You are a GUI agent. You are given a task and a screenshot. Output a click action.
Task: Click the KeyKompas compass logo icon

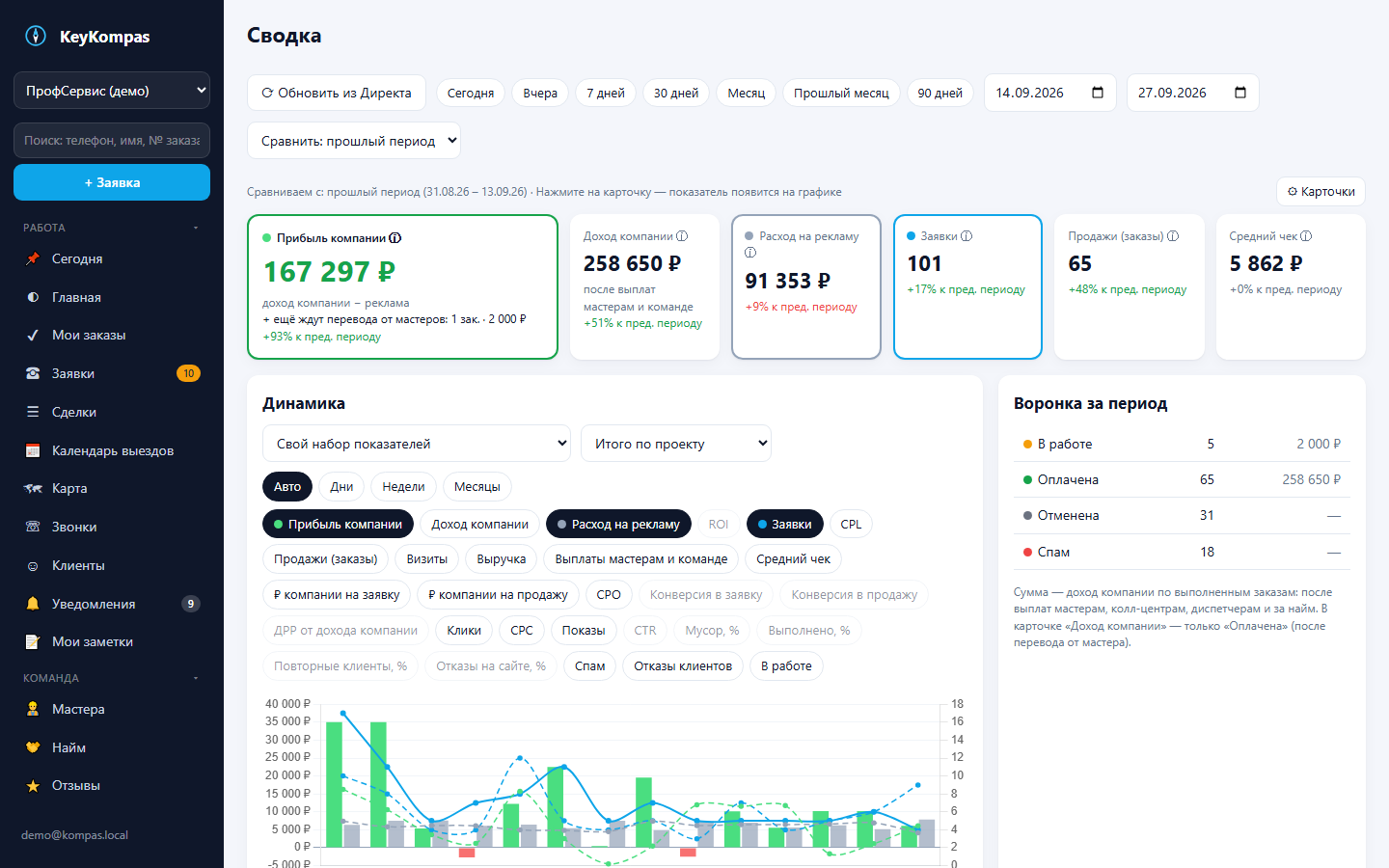click(36, 36)
